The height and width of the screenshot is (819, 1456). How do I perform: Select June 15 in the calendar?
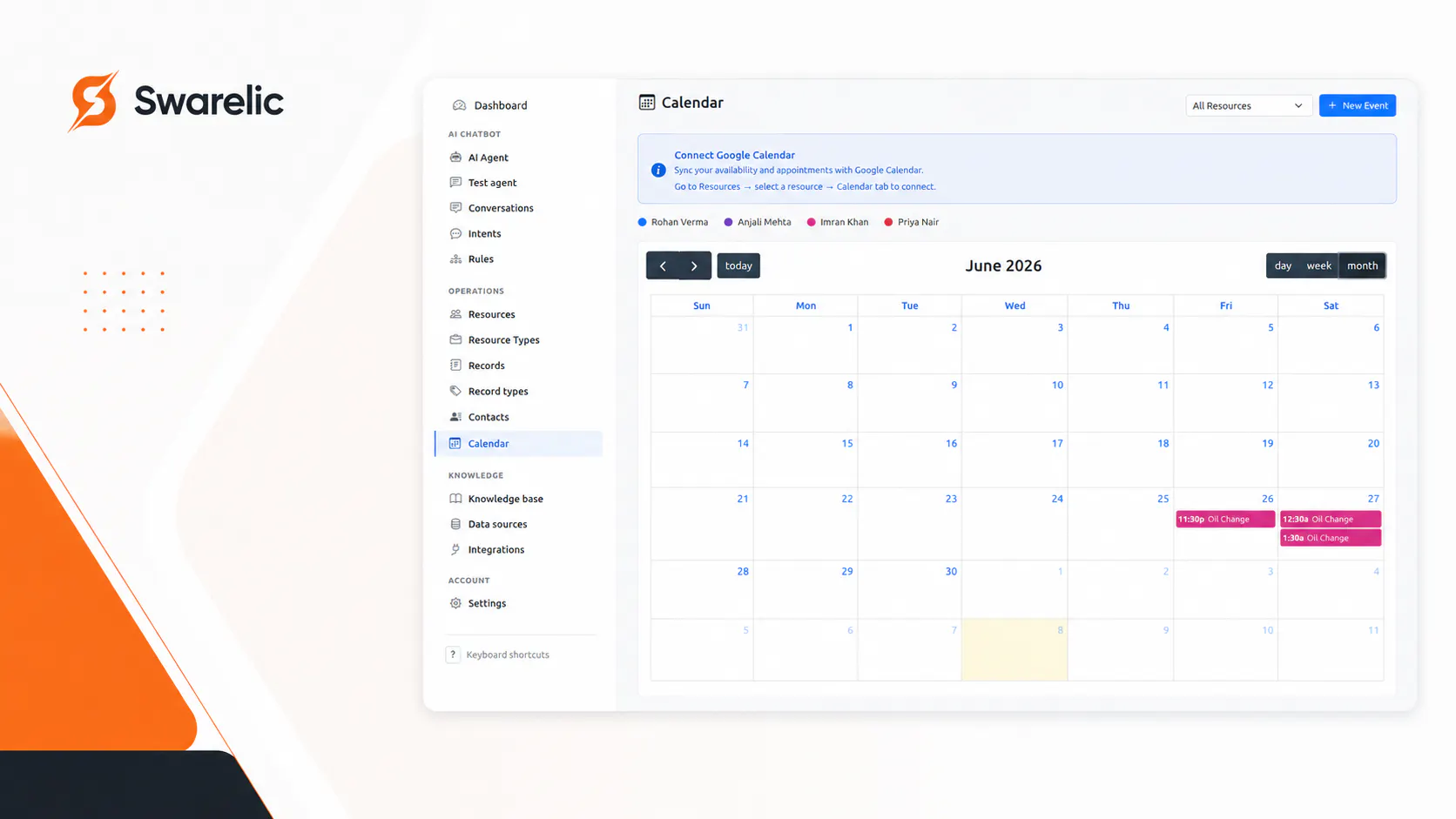(x=806, y=460)
